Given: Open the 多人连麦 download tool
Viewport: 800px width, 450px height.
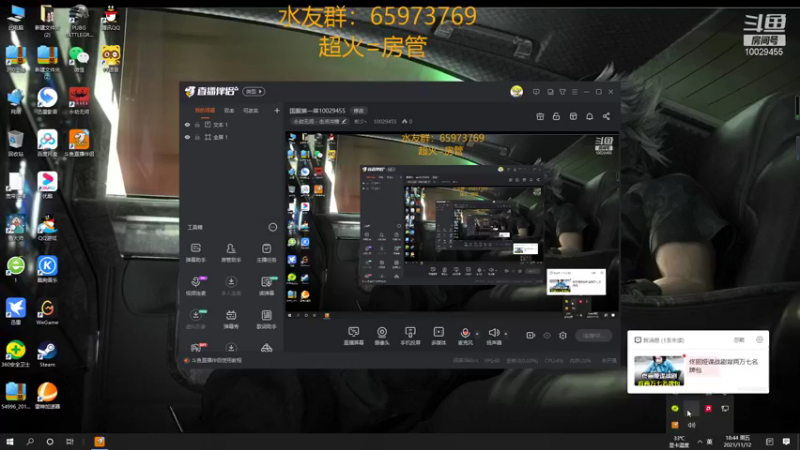Looking at the screenshot, I should tap(231, 286).
